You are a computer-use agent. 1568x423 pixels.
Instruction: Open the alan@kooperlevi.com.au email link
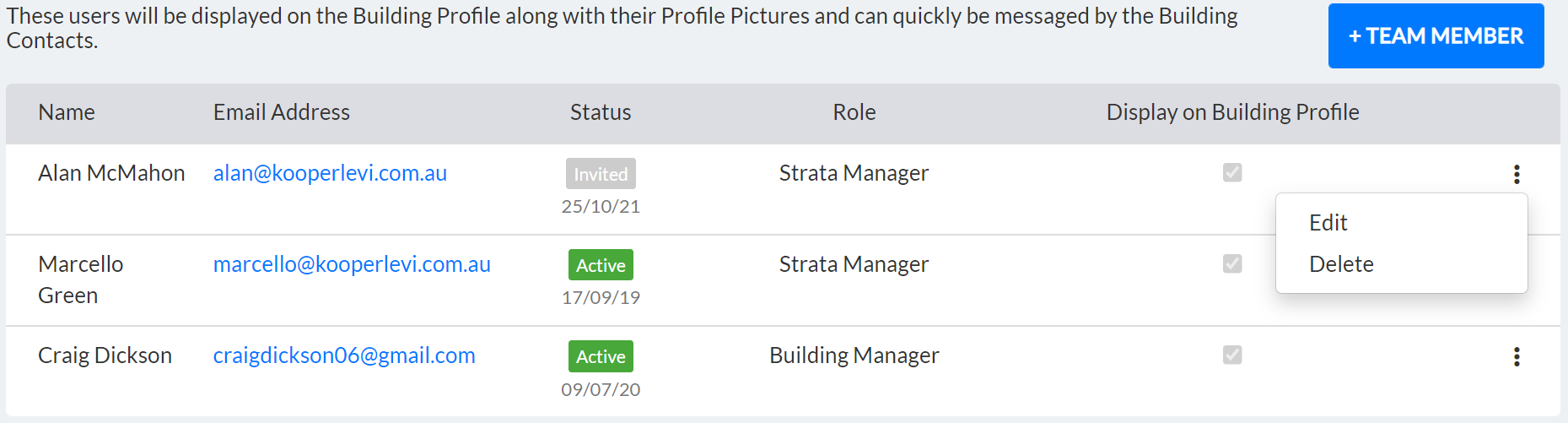pyautogui.click(x=330, y=173)
